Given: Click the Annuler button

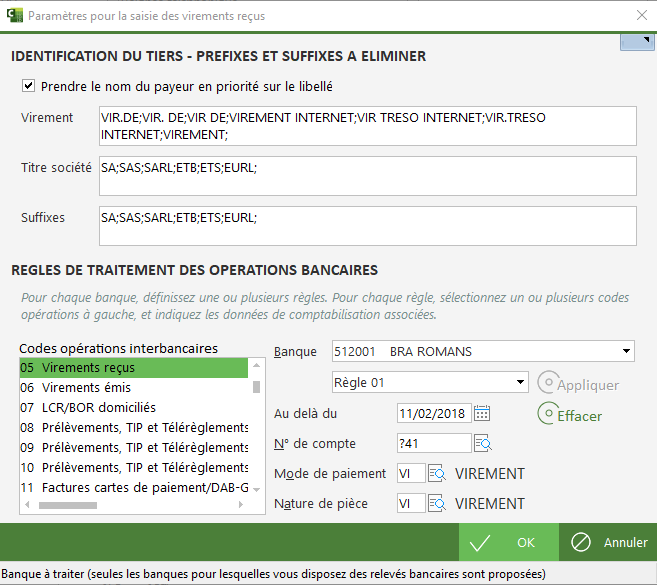Looking at the screenshot, I should (x=608, y=542).
